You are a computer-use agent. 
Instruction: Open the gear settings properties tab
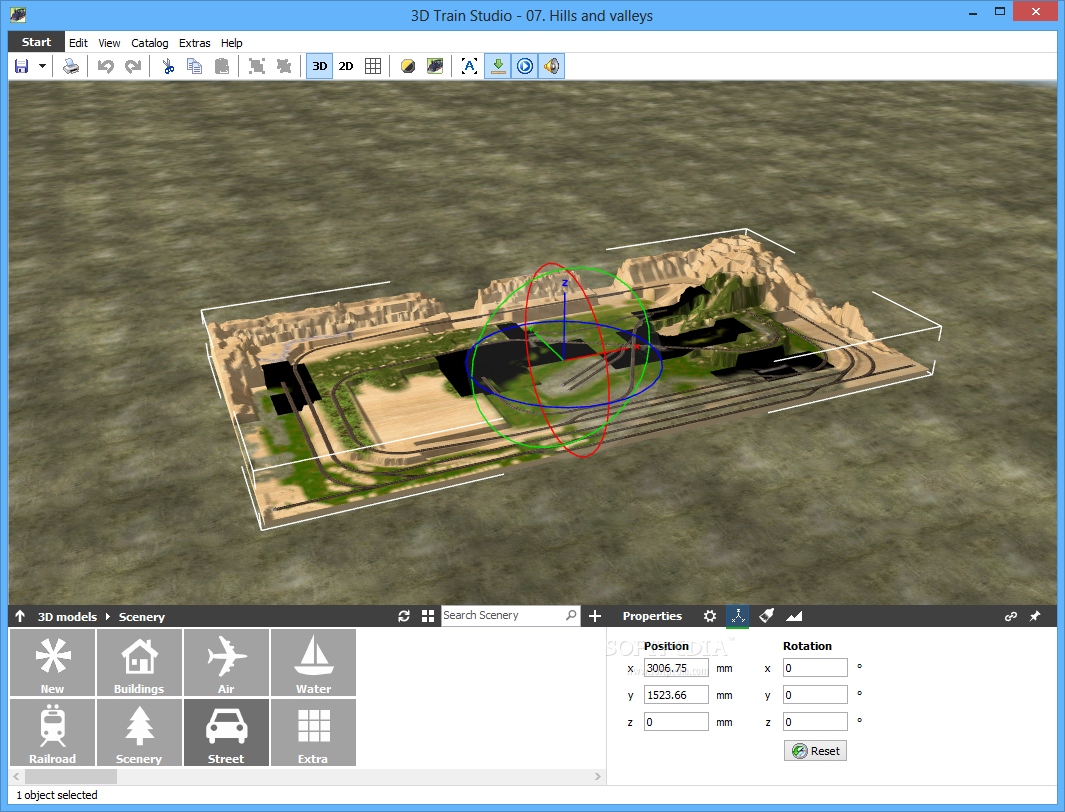(710, 616)
